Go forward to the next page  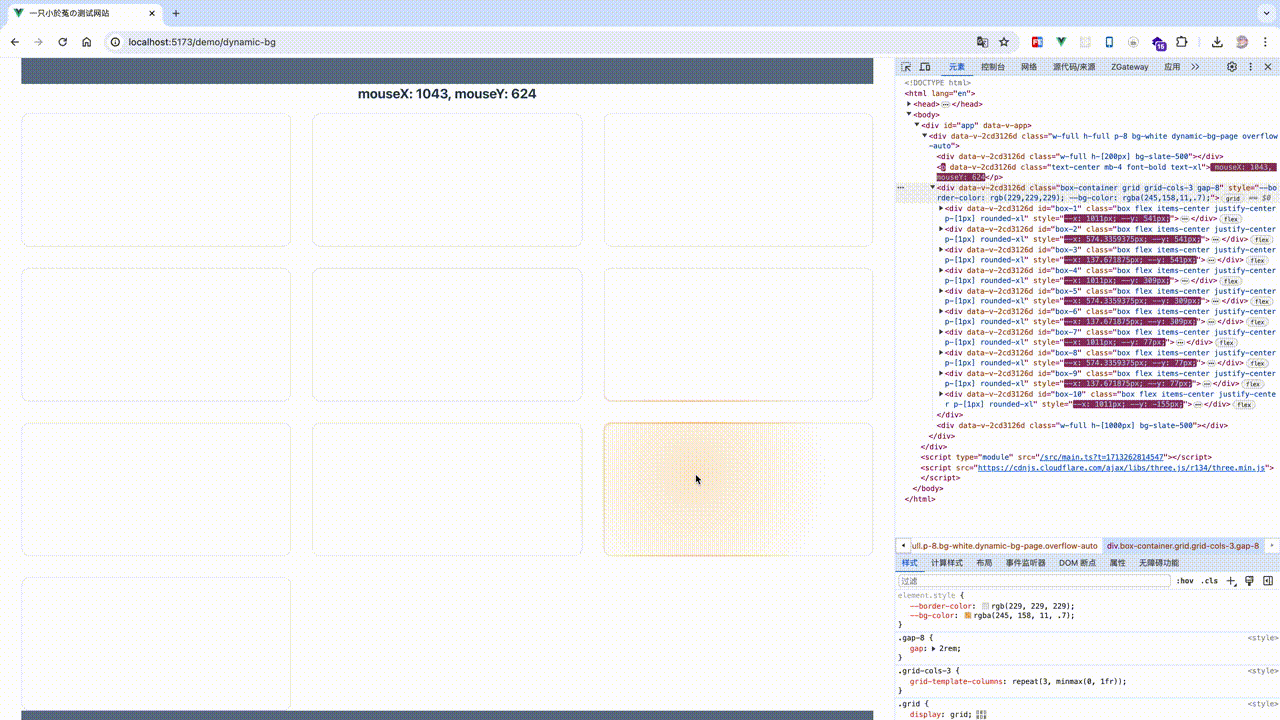pos(39,42)
